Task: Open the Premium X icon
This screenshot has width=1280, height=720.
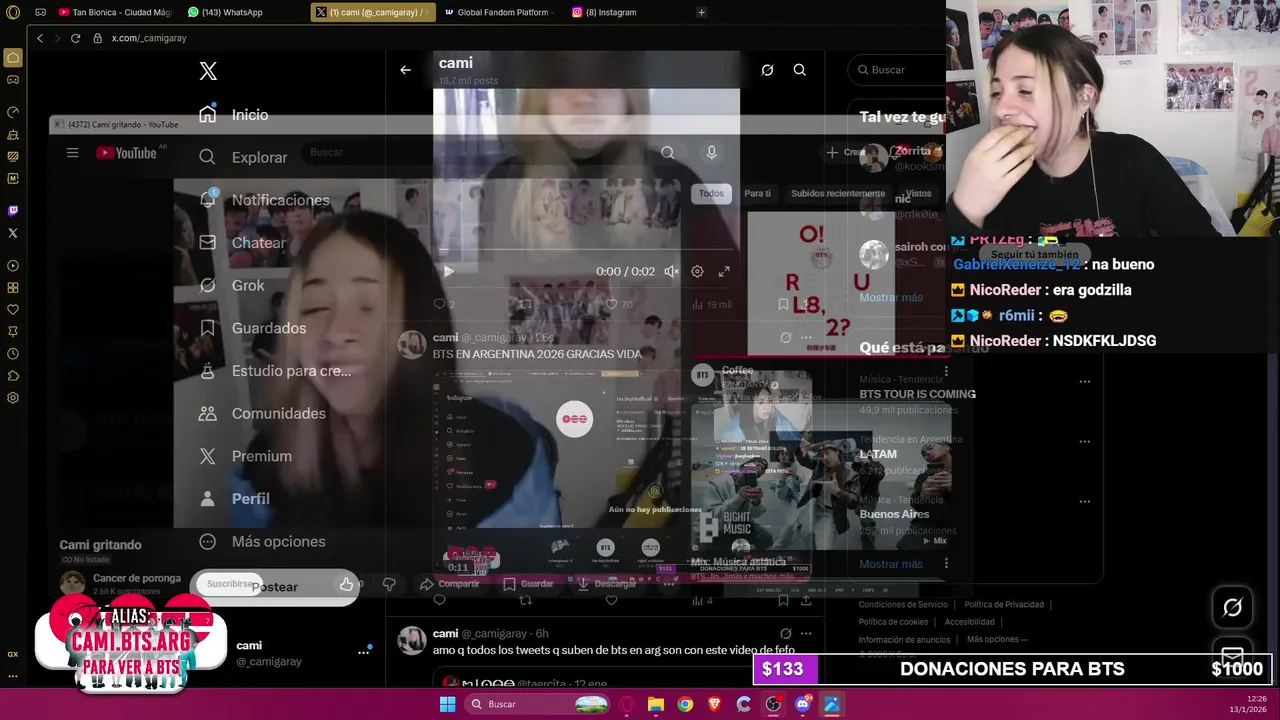Action: (207, 456)
